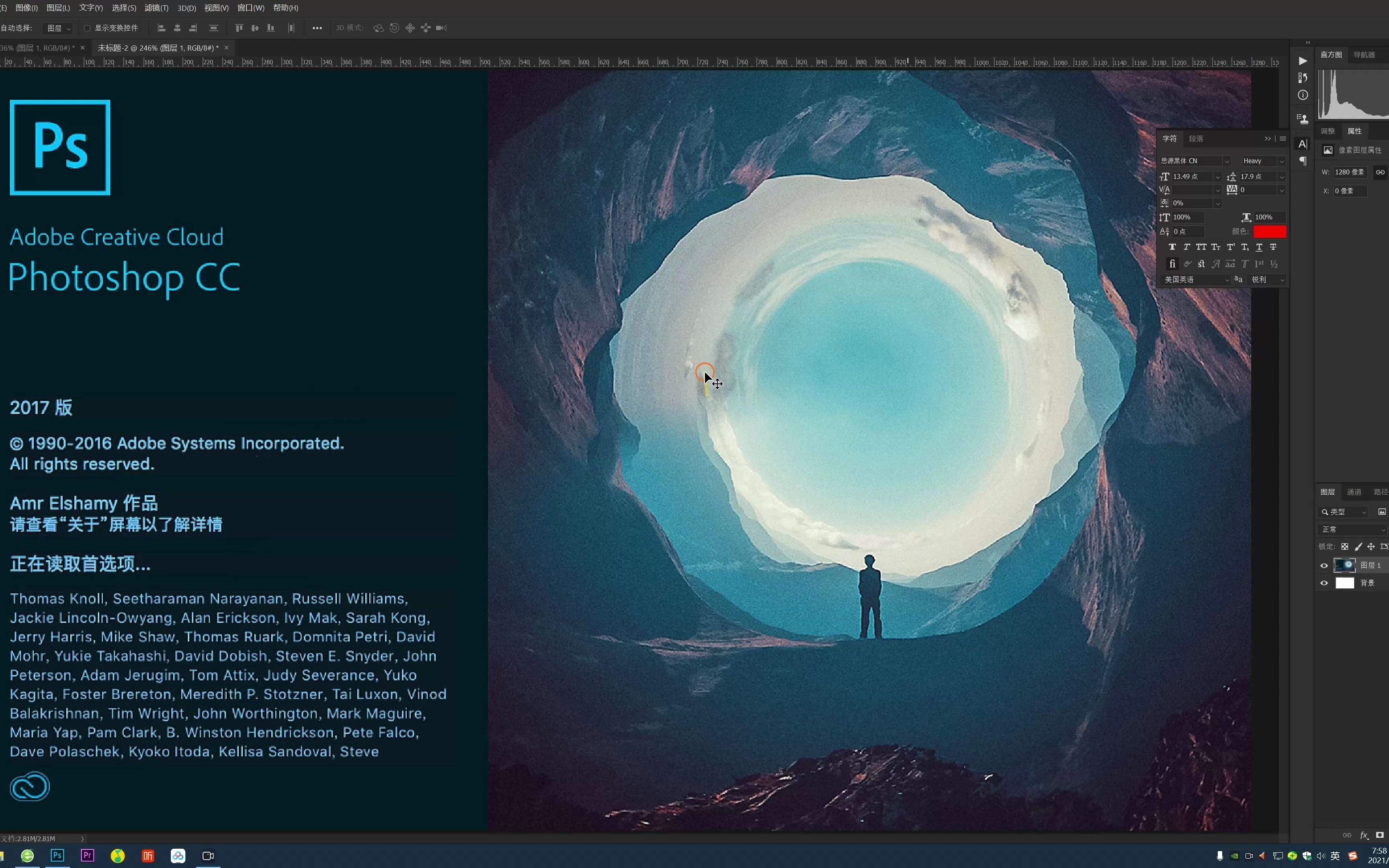Hide 图层 1 layer visibility eye
Viewport: 1389px width, 868px height.
pyautogui.click(x=1324, y=565)
